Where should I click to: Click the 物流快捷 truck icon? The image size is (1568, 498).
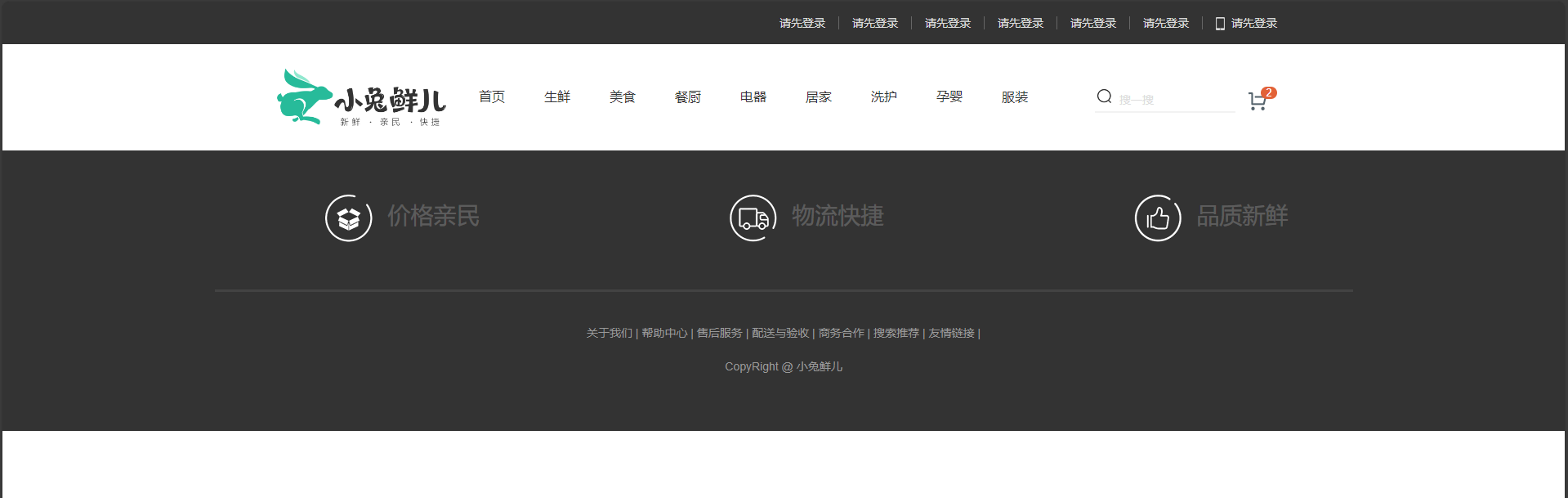coord(753,218)
